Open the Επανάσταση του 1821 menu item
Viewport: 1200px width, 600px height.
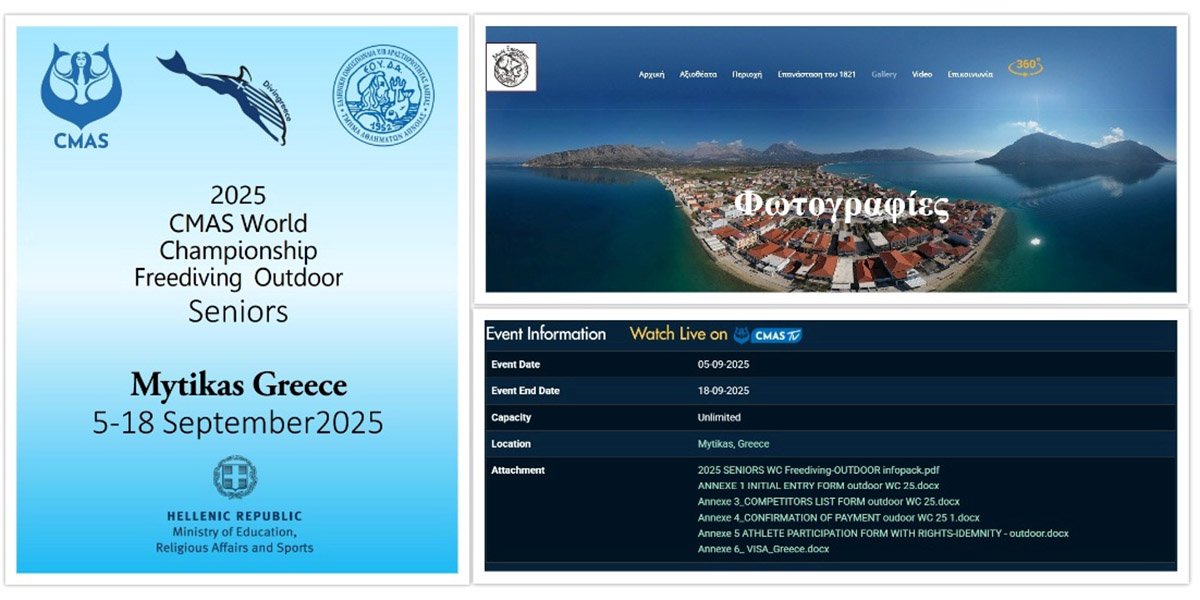coord(818,74)
